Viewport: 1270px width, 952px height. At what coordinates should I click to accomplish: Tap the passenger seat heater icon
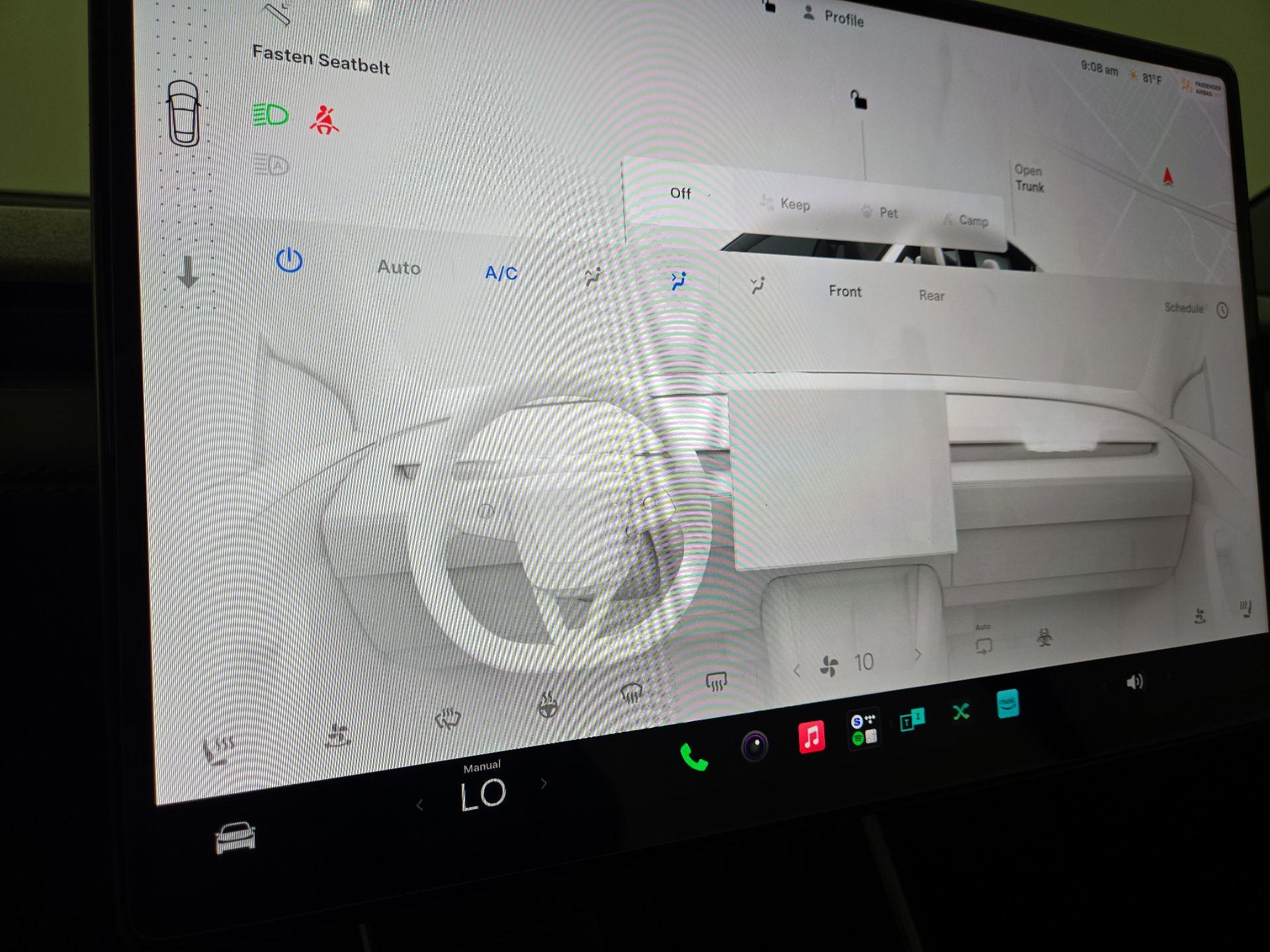(x=1246, y=609)
